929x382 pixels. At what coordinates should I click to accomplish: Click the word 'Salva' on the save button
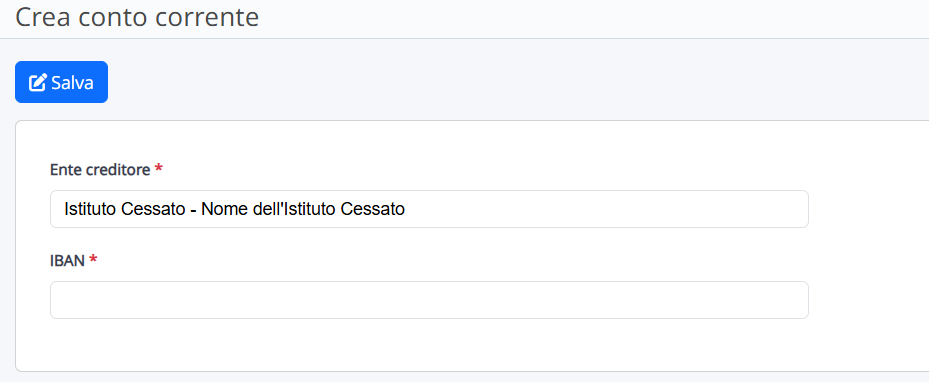(x=72, y=82)
